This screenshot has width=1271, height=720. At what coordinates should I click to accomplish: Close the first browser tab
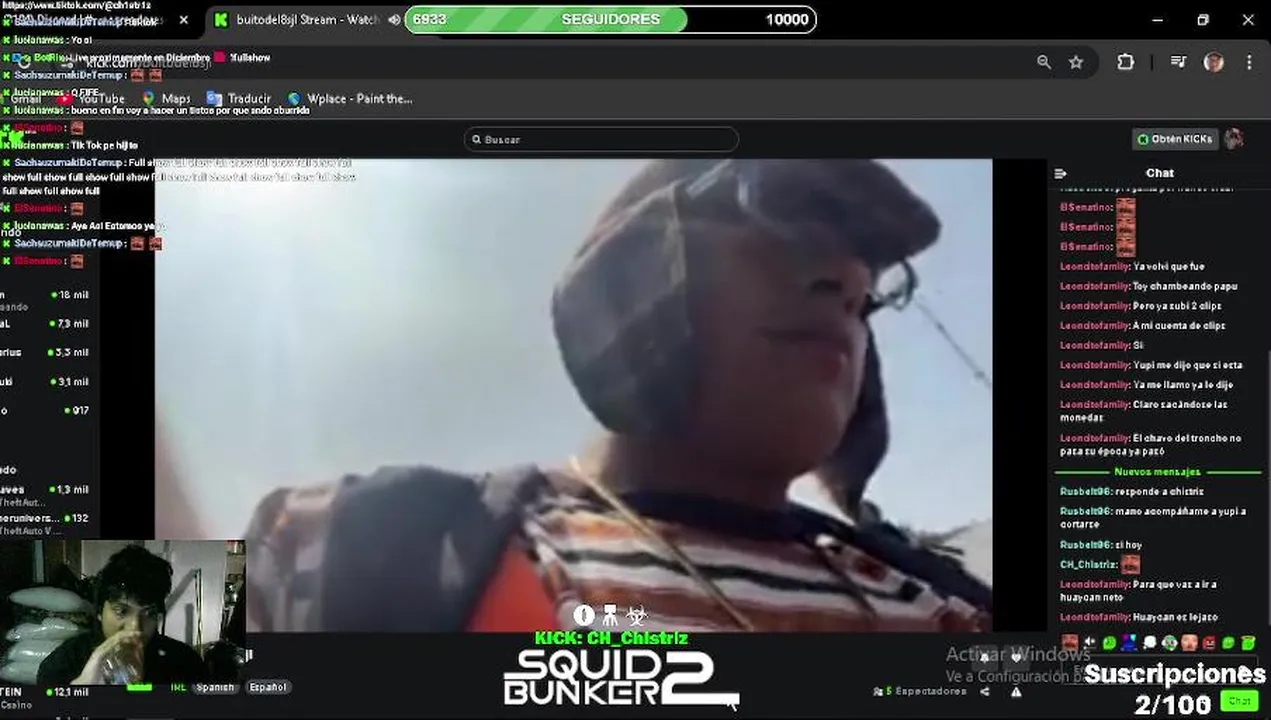183,20
